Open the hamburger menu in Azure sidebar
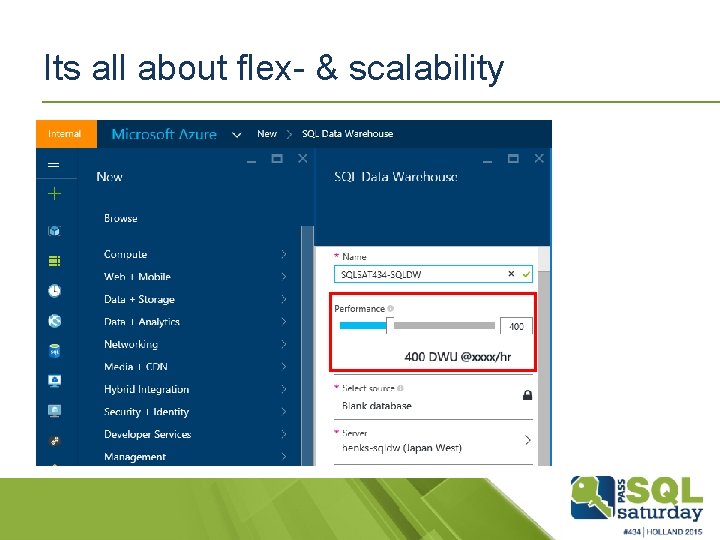 tap(54, 165)
